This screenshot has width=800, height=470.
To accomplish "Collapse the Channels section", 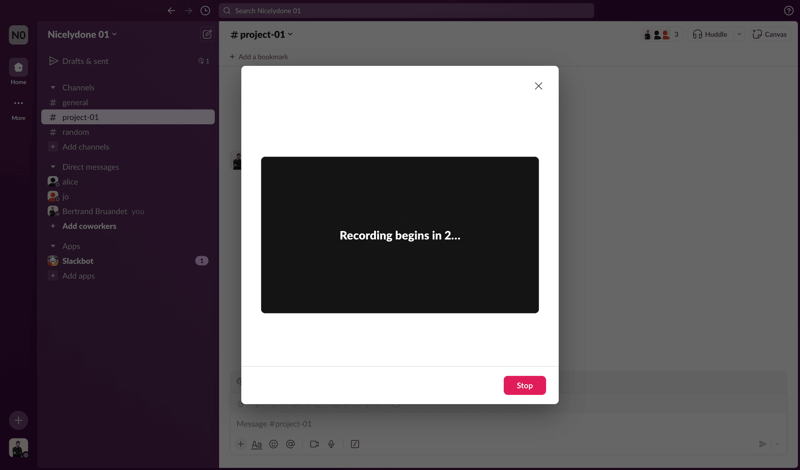I will click(x=53, y=88).
